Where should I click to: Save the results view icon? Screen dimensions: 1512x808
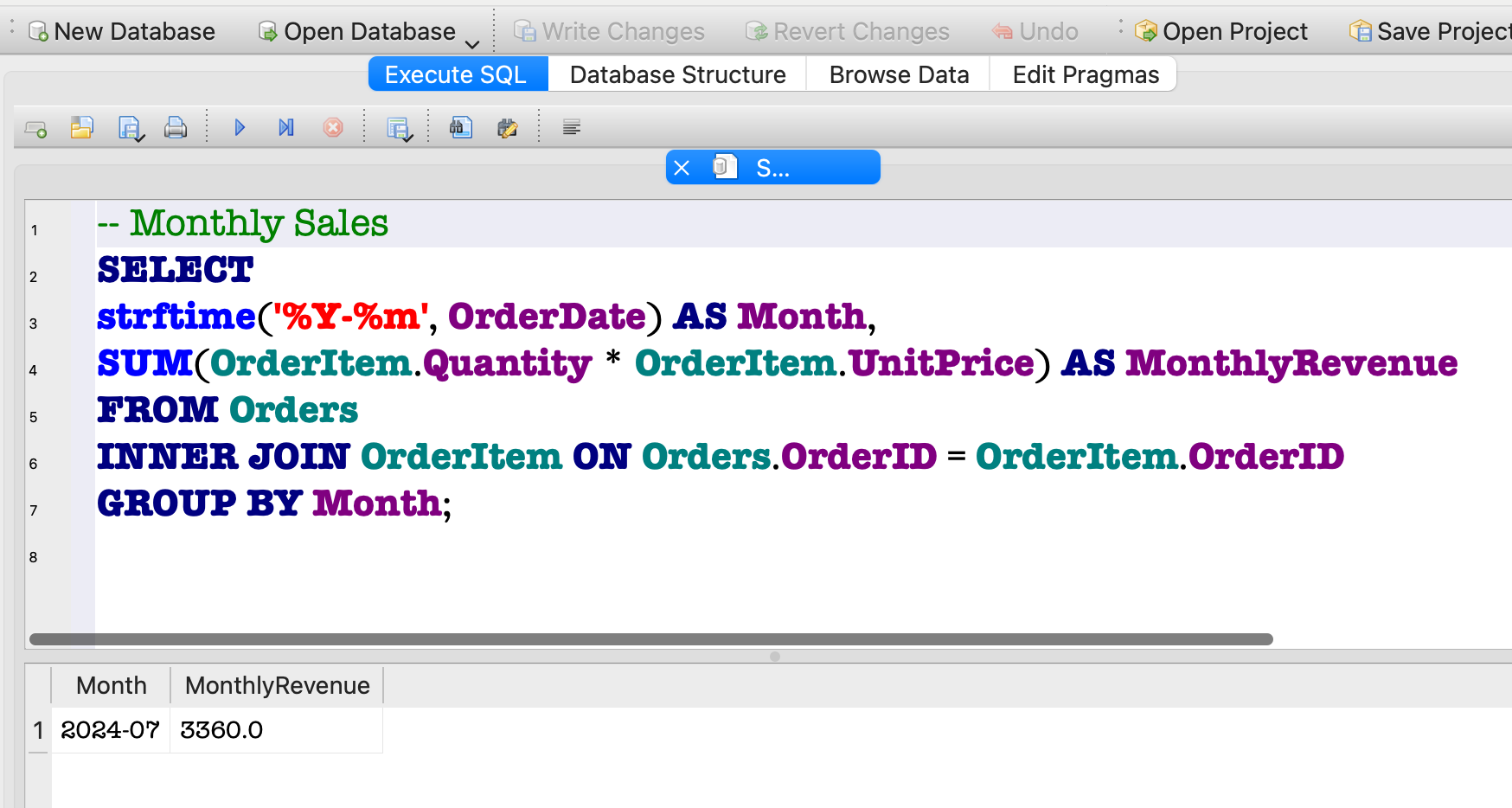[399, 129]
